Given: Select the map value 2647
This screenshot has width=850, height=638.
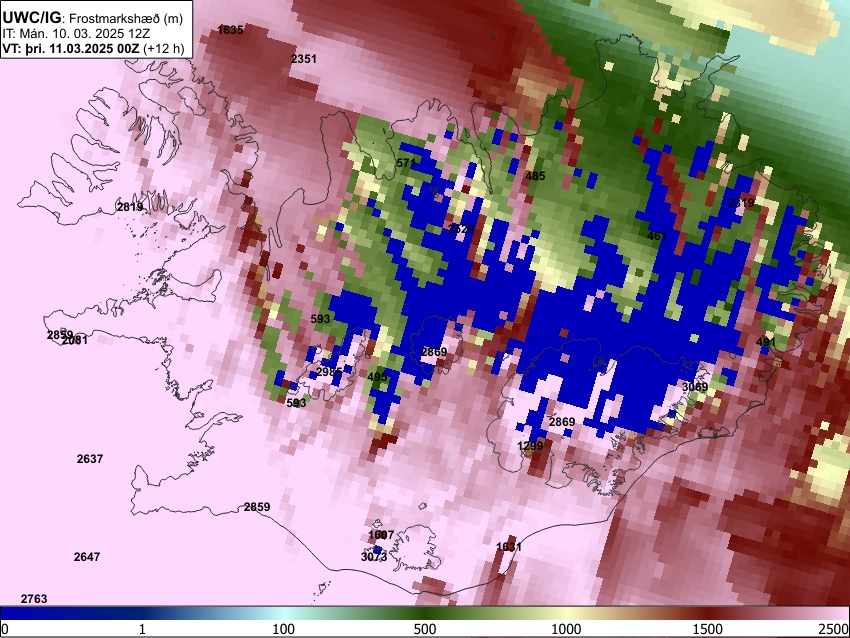Looking at the screenshot, I should coord(87,557).
